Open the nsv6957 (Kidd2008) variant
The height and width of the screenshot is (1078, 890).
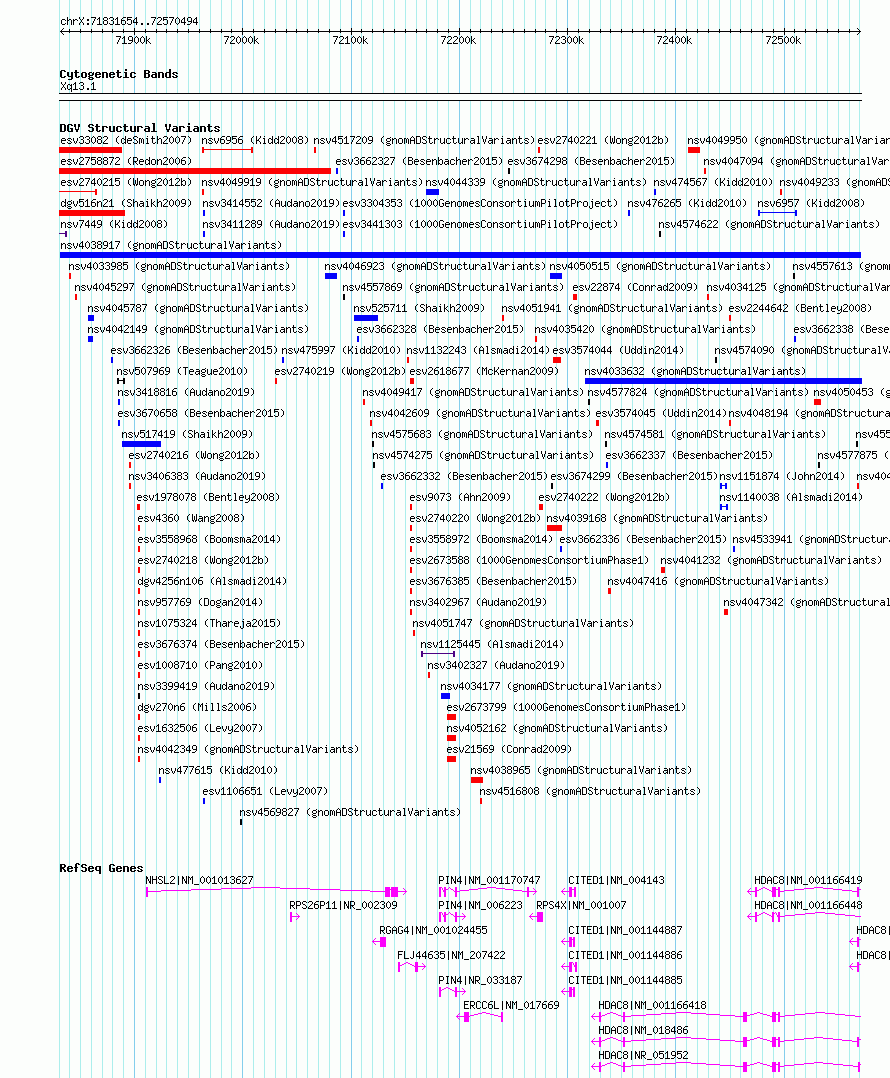[x=811, y=204]
